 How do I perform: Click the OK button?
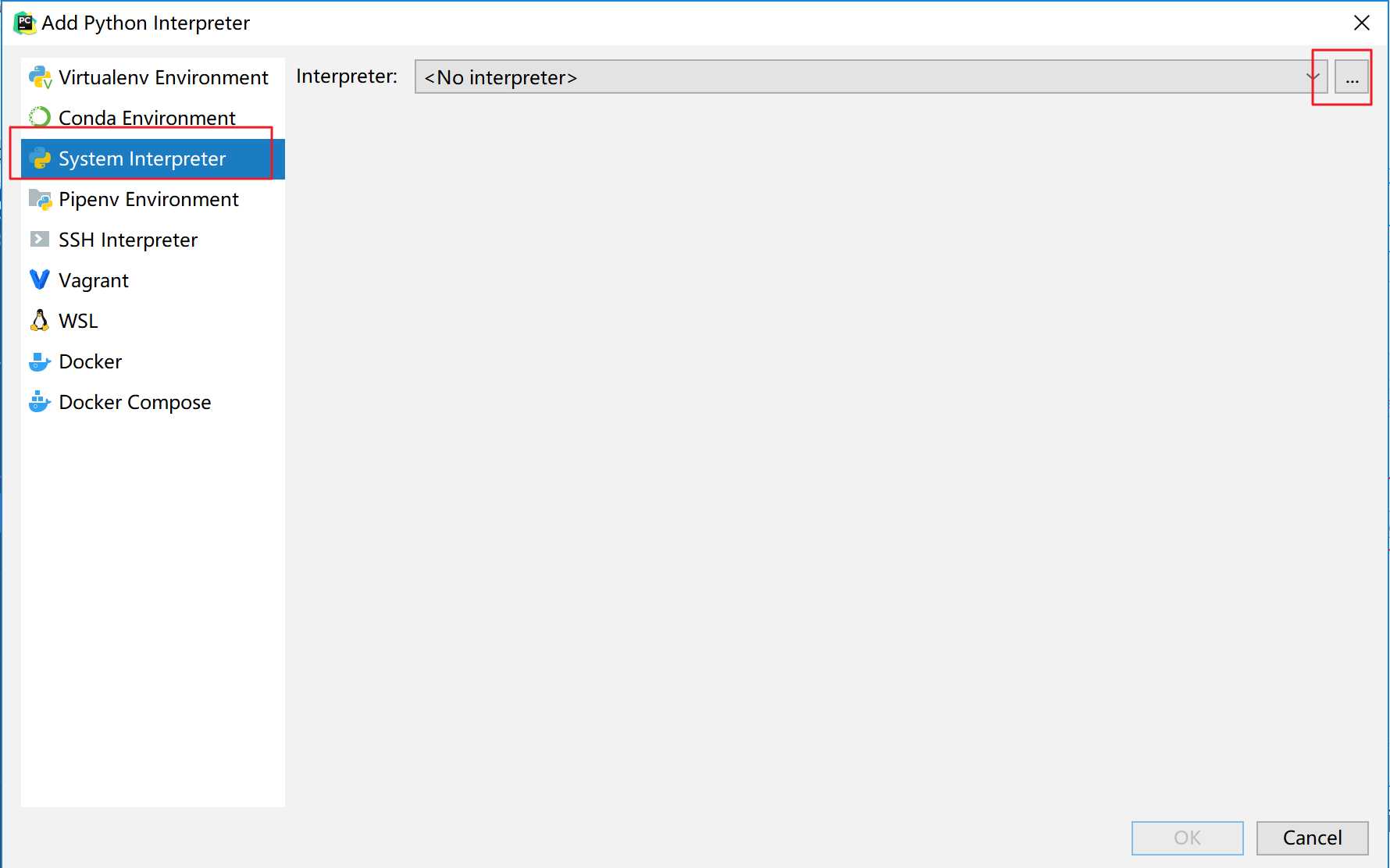click(x=1187, y=838)
